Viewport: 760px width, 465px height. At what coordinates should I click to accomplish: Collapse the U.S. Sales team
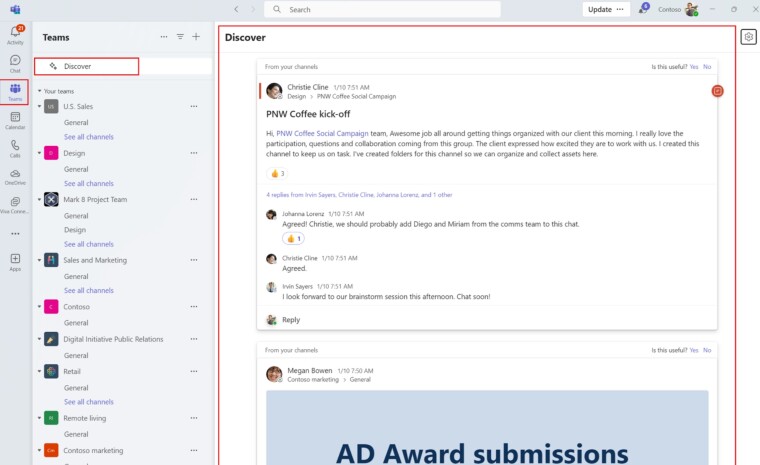[39, 106]
